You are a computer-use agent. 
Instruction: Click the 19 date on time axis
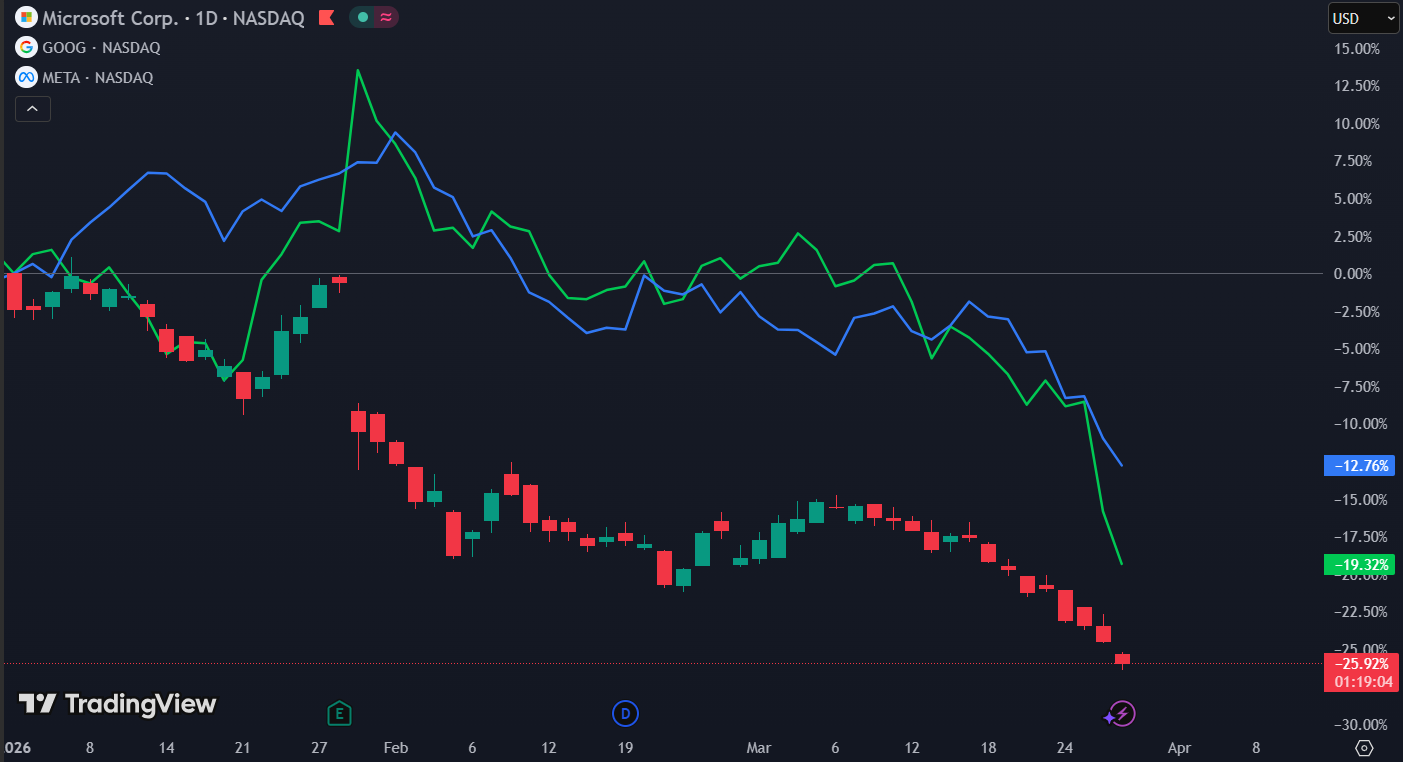tap(625, 747)
